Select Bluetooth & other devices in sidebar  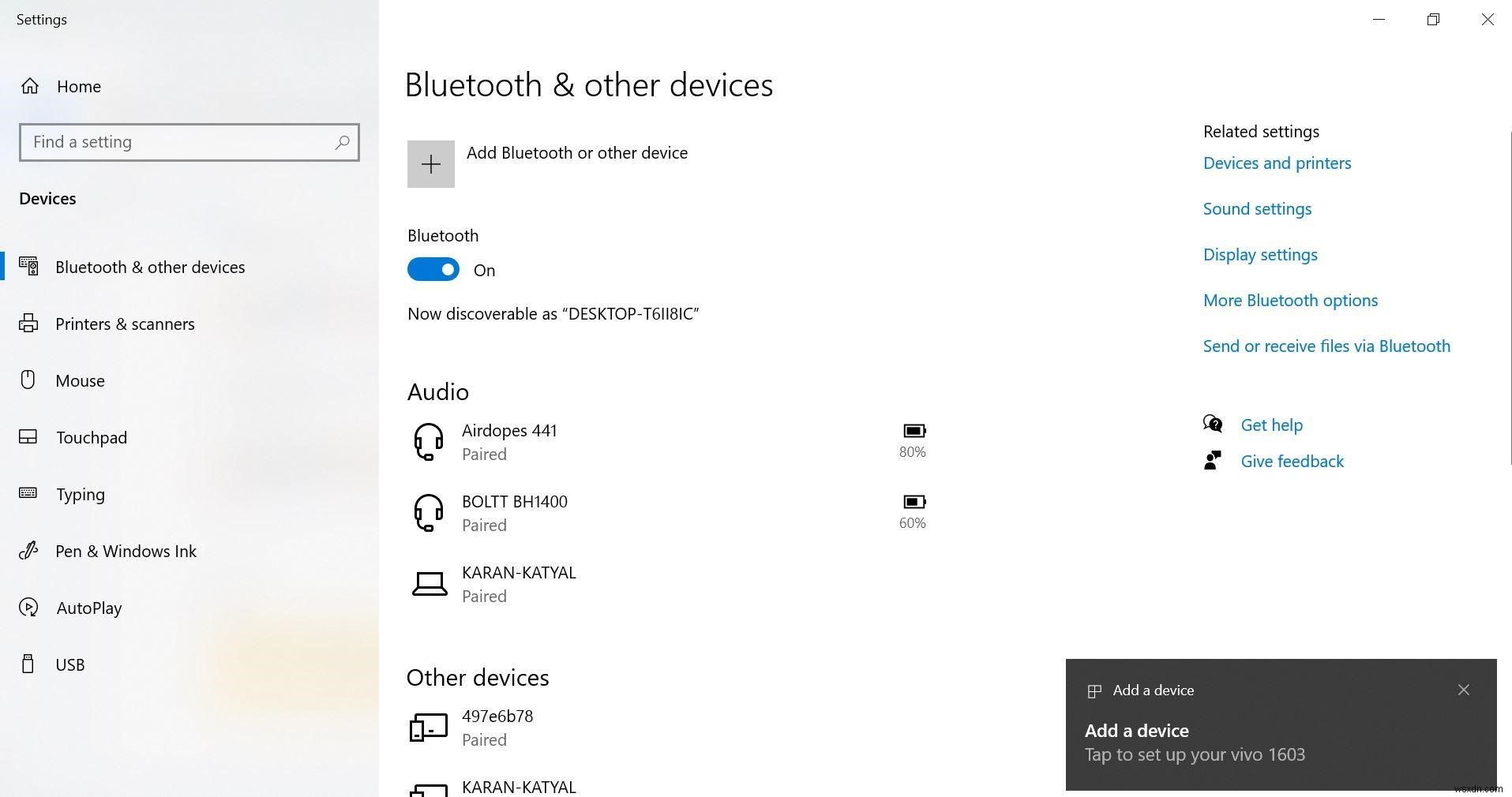(150, 267)
